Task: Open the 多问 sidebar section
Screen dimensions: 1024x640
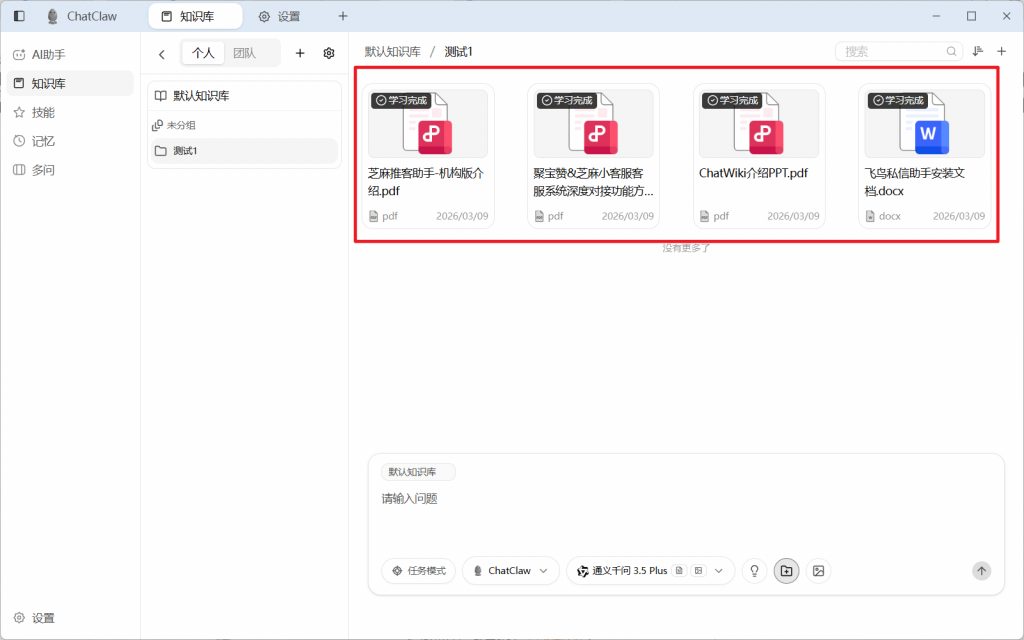Action: pyautogui.click(x=44, y=169)
